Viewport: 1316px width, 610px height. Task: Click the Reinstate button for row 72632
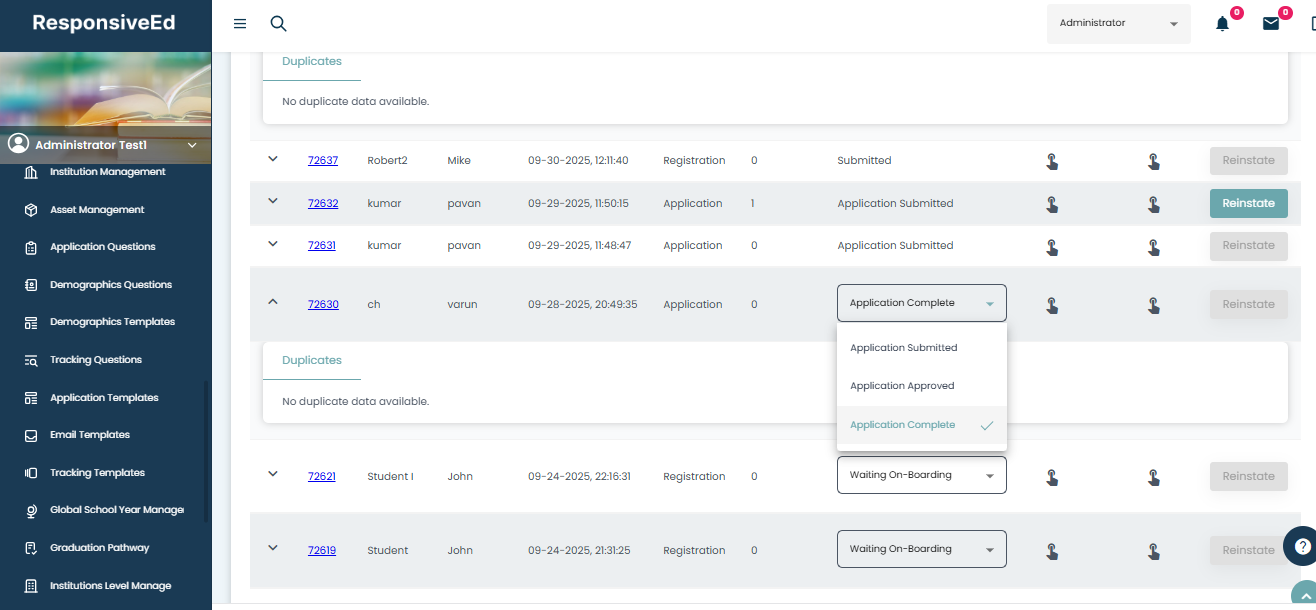point(1248,203)
